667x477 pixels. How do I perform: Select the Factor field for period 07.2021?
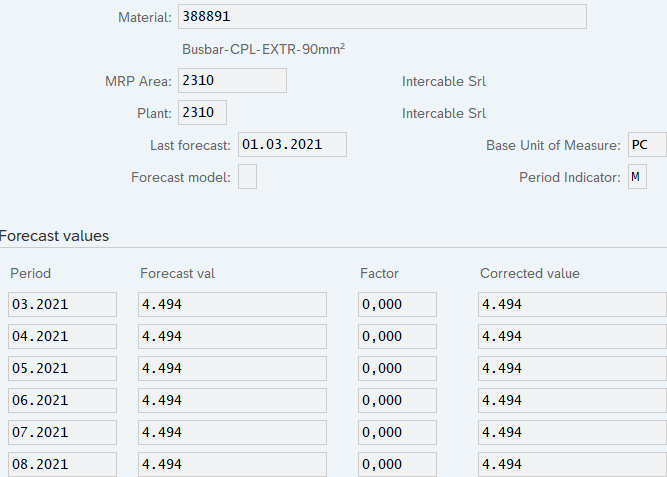(397, 433)
